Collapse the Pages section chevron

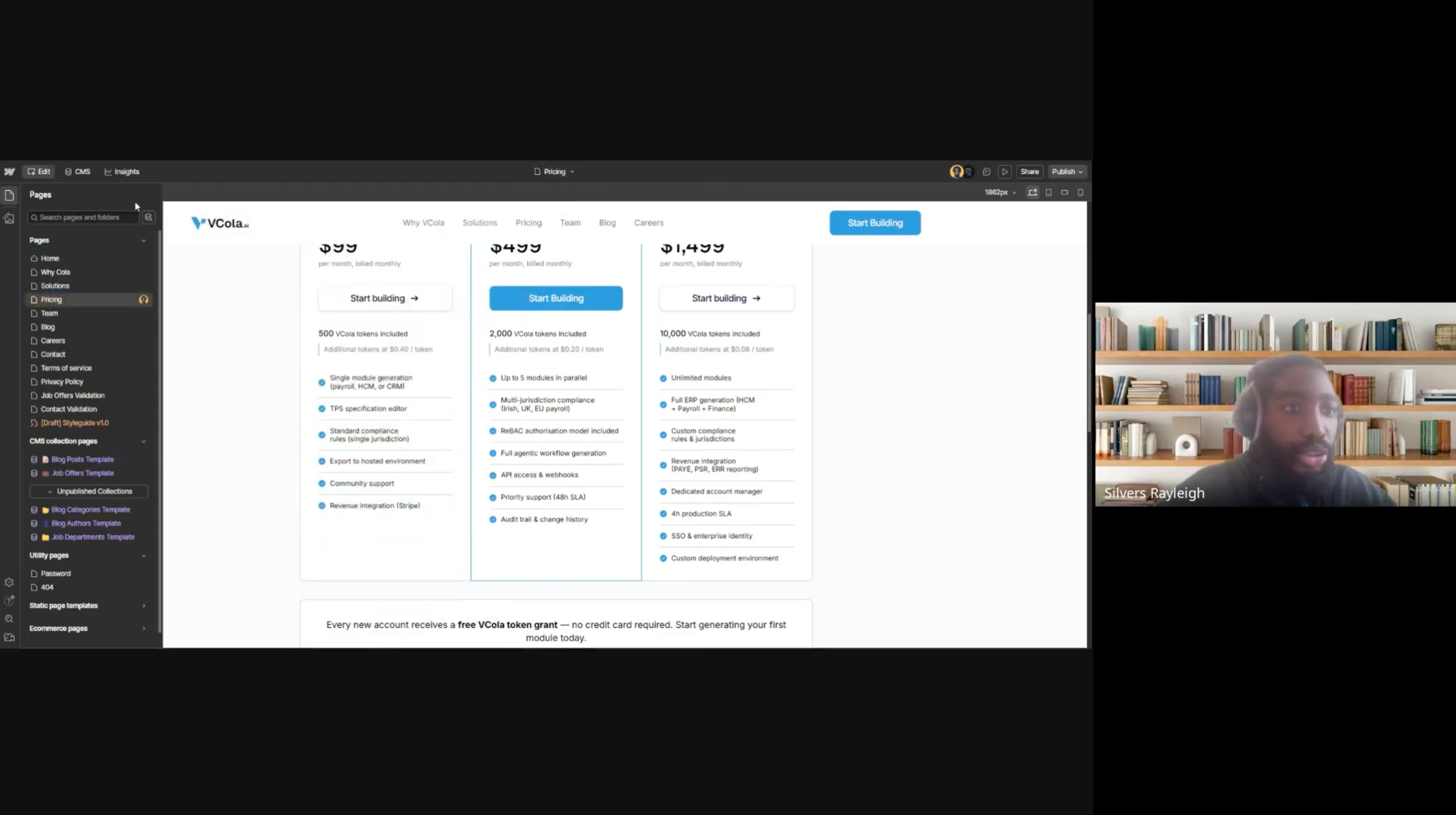pos(143,241)
